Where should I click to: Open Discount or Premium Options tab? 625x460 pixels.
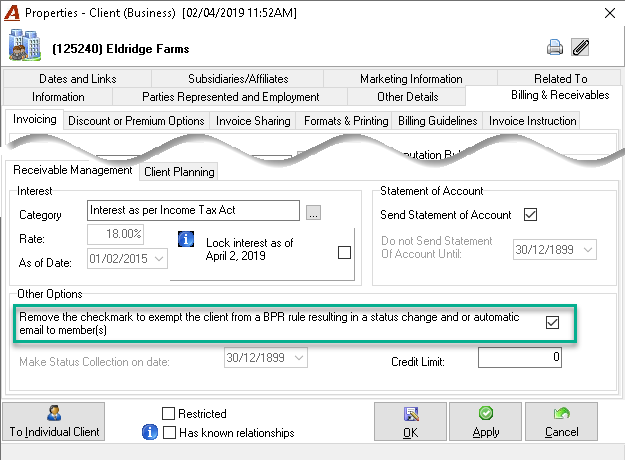coord(136,121)
